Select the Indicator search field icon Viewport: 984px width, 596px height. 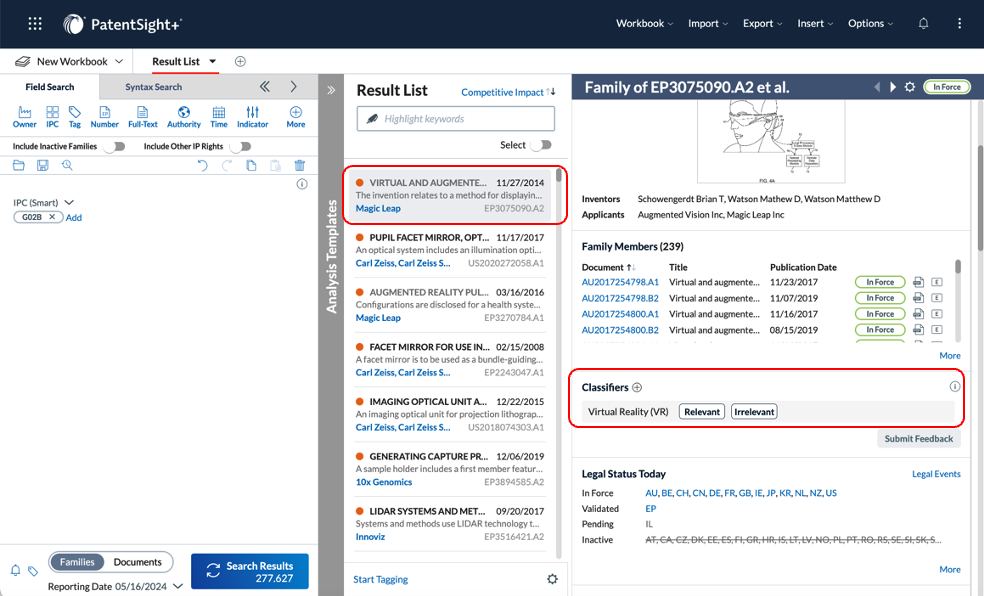click(x=252, y=117)
